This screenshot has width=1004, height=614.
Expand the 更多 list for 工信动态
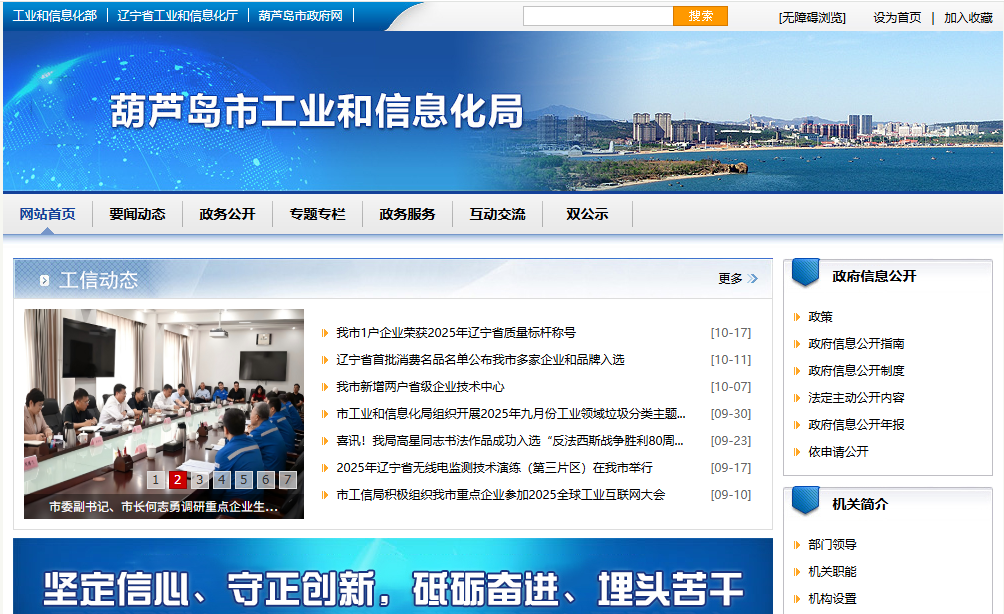pyautogui.click(x=731, y=279)
